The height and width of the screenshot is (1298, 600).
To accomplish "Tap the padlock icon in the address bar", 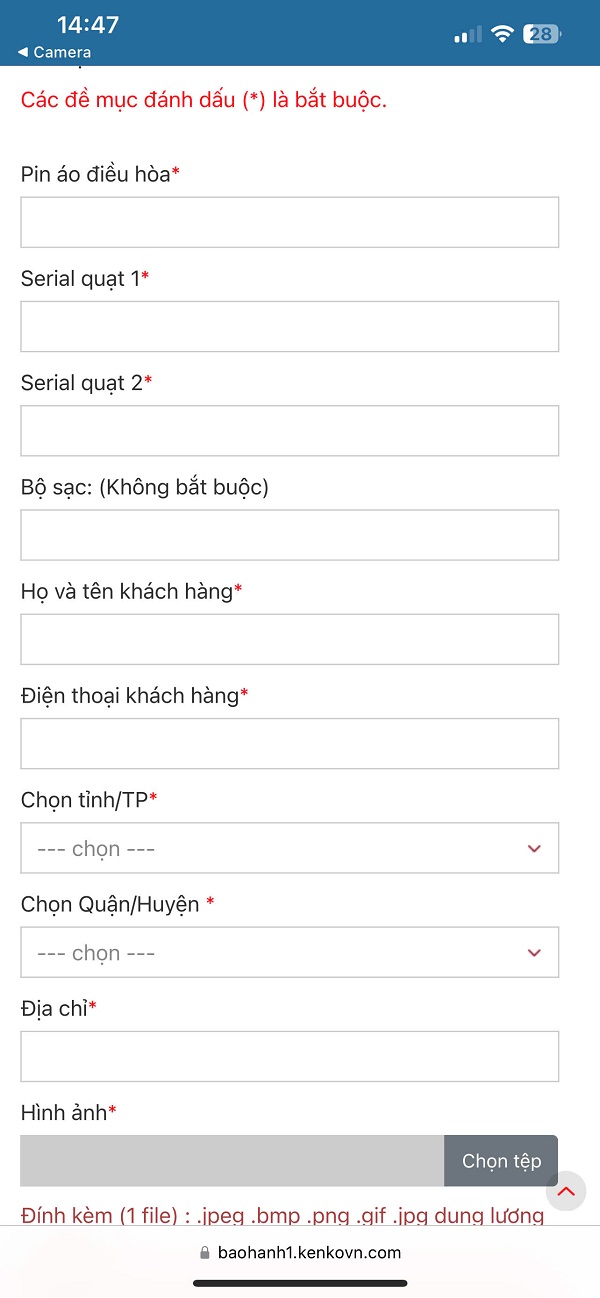I will point(203,1251).
